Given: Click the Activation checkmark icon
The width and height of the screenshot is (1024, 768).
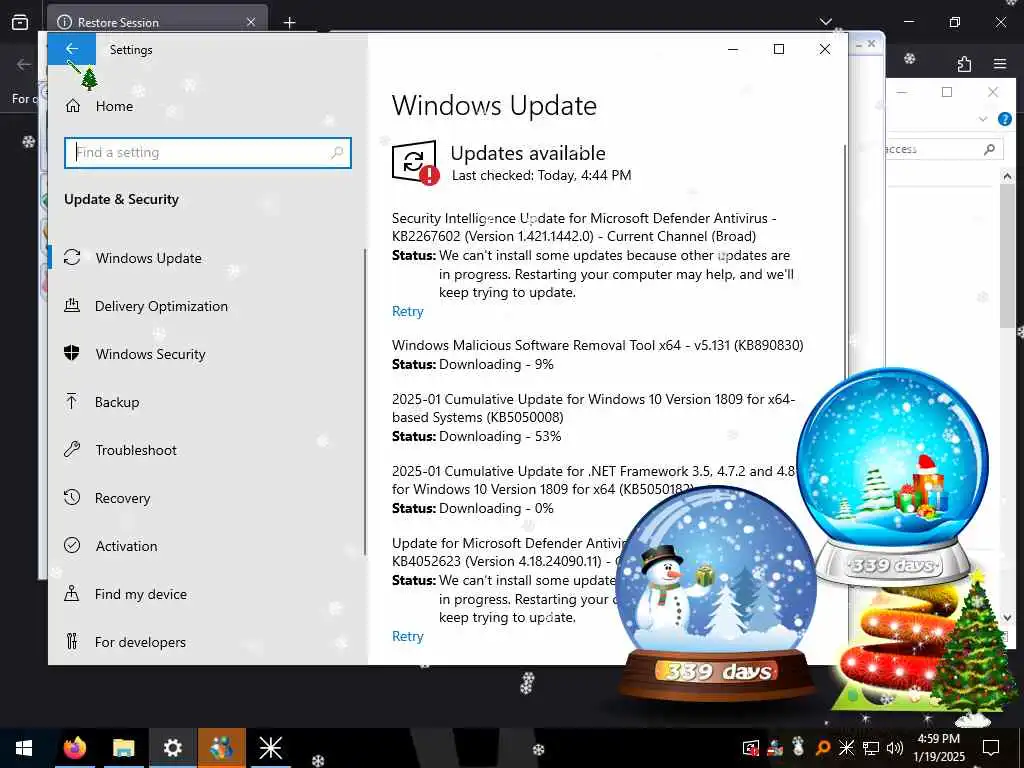Looking at the screenshot, I should pyautogui.click(x=72, y=545).
